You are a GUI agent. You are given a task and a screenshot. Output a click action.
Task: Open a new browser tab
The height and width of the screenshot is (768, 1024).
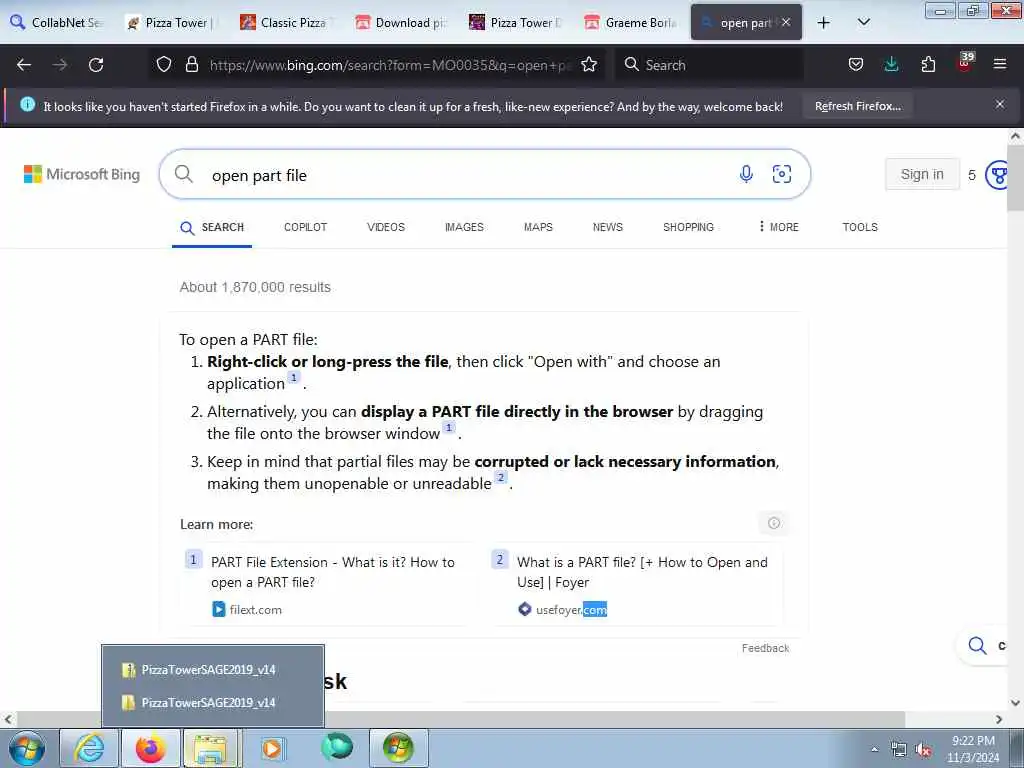pyautogui.click(x=824, y=23)
